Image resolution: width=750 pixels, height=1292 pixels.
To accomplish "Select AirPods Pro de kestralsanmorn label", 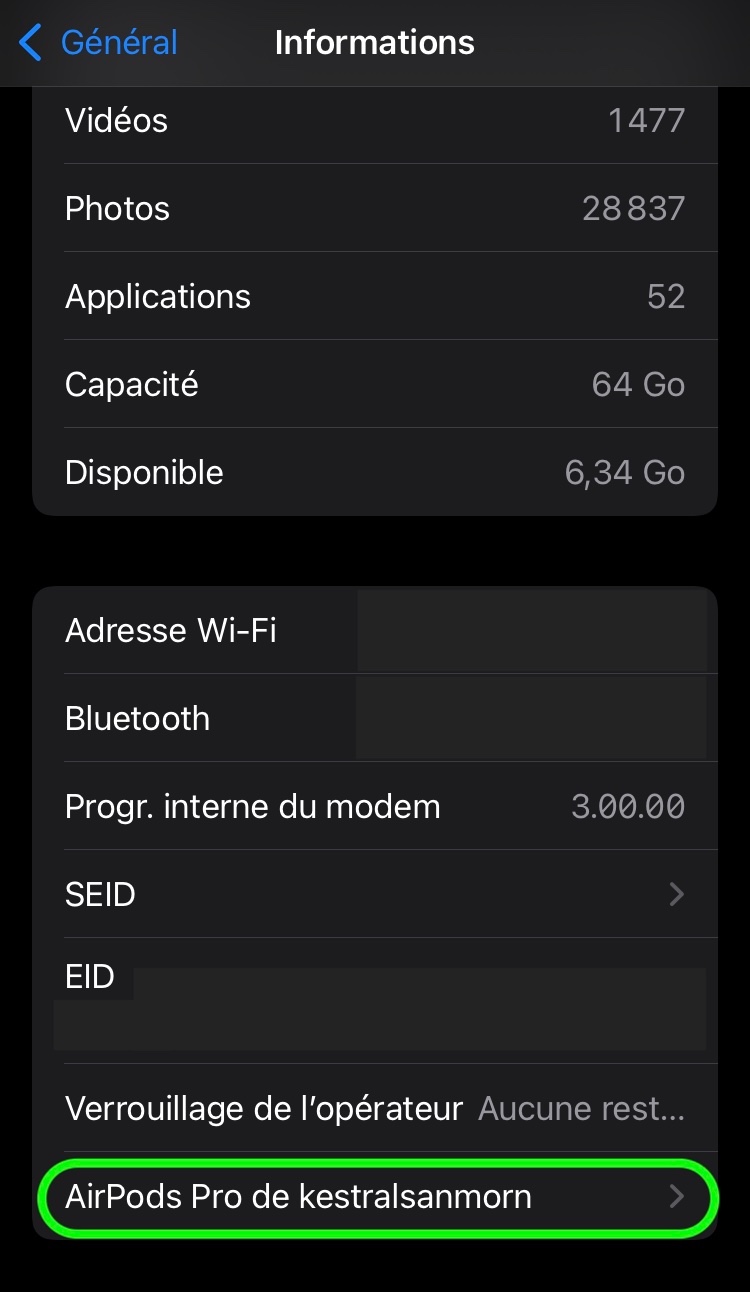I will tap(298, 1196).
